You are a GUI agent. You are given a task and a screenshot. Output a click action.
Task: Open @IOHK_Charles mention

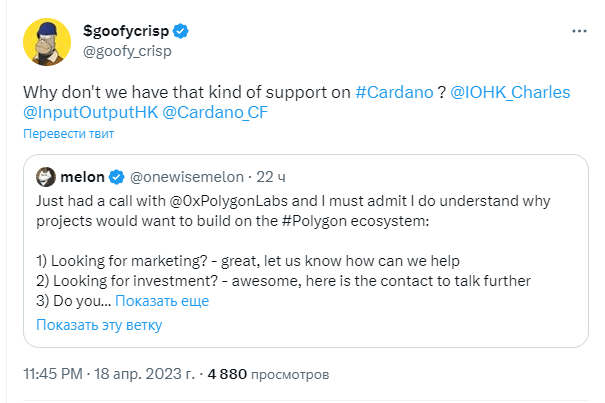(x=510, y=93)
